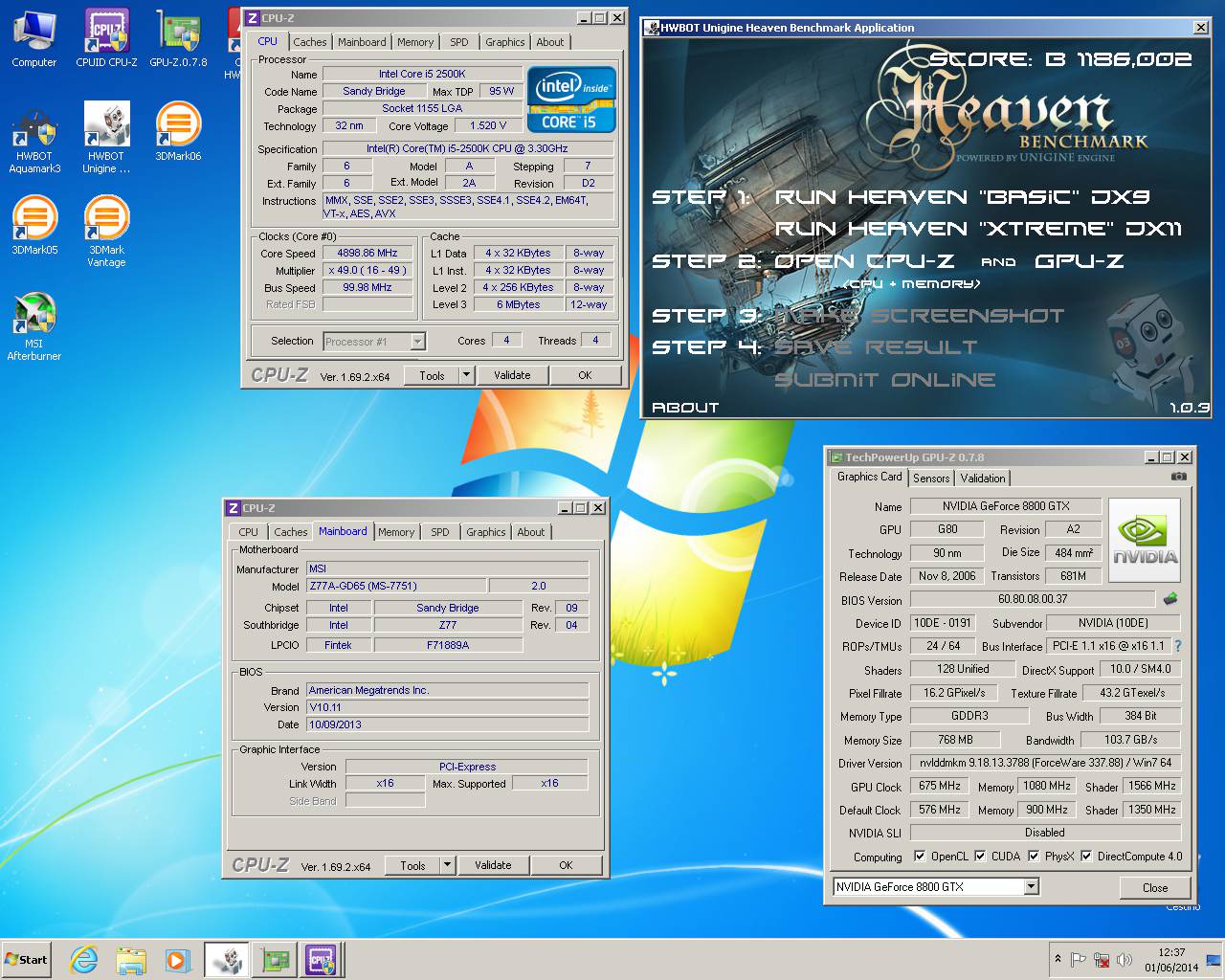Open the Computer desktop icon
The height and width of the screenshot is (980, 1225).
click(x=33, y=39)
